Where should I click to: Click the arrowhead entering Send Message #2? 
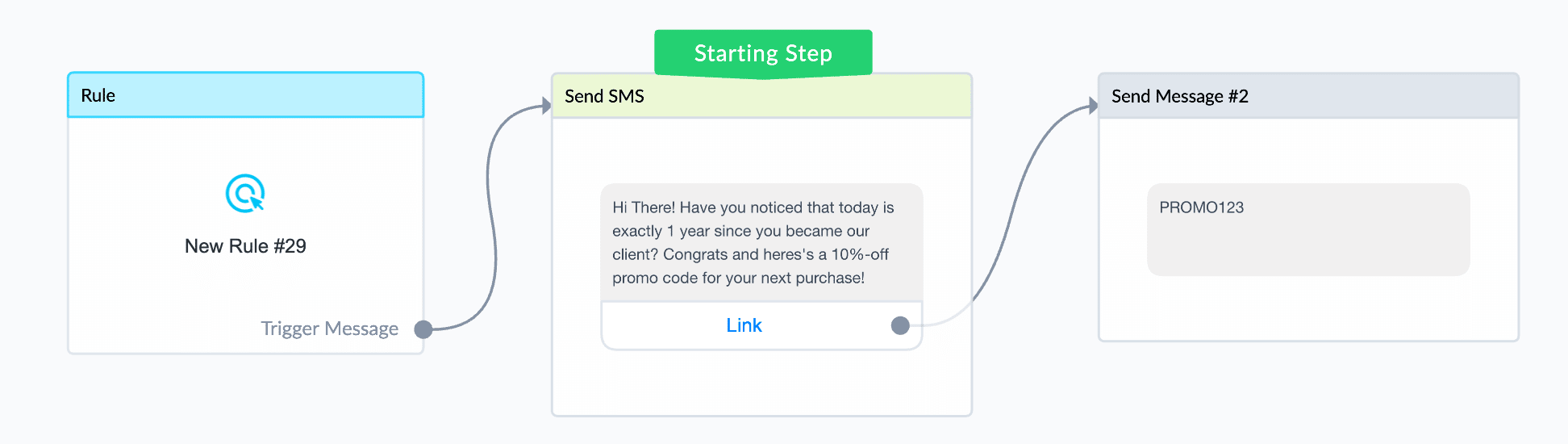1093,106
